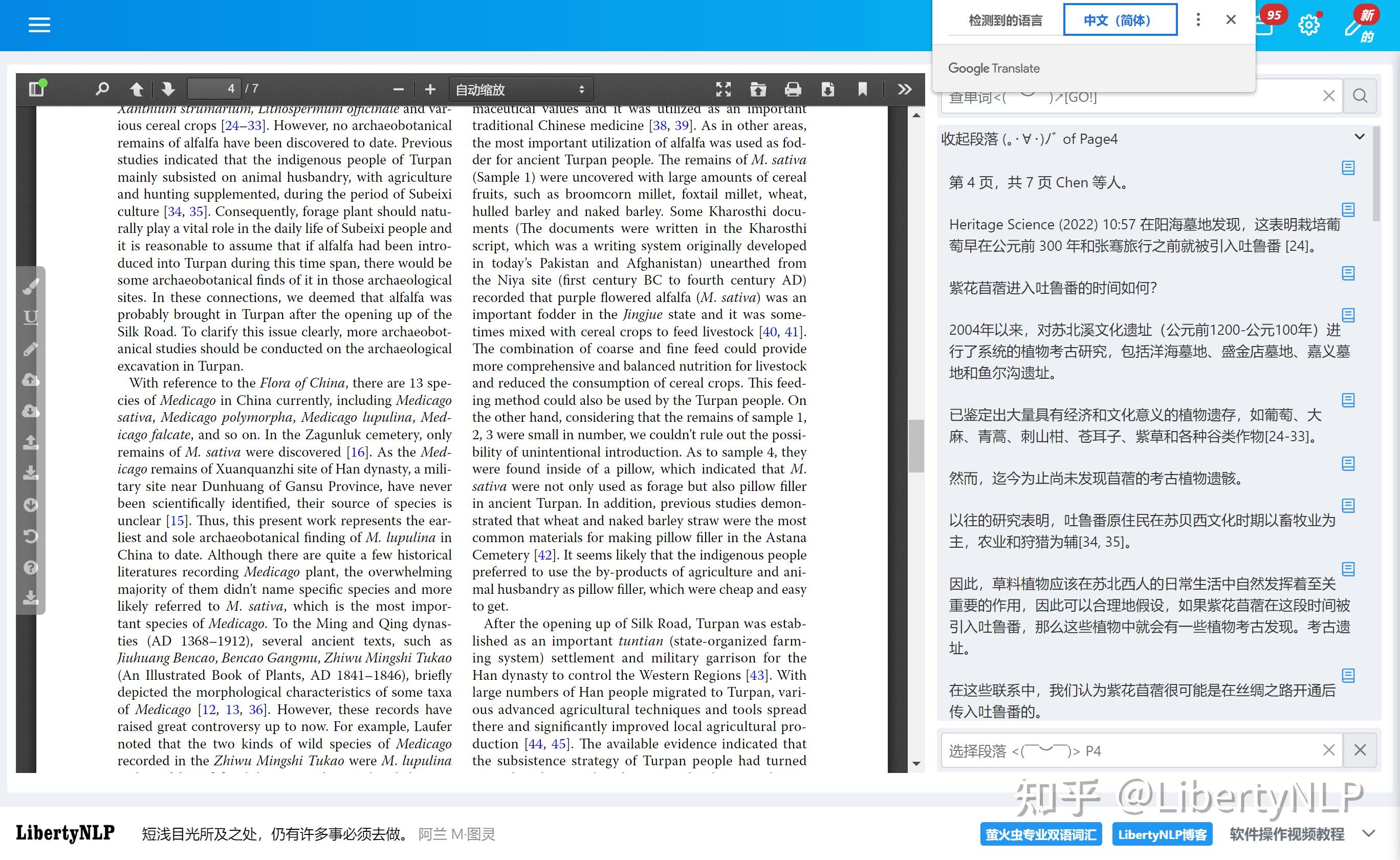Click the note icon beside Heritage Science paragraph

1348,210
